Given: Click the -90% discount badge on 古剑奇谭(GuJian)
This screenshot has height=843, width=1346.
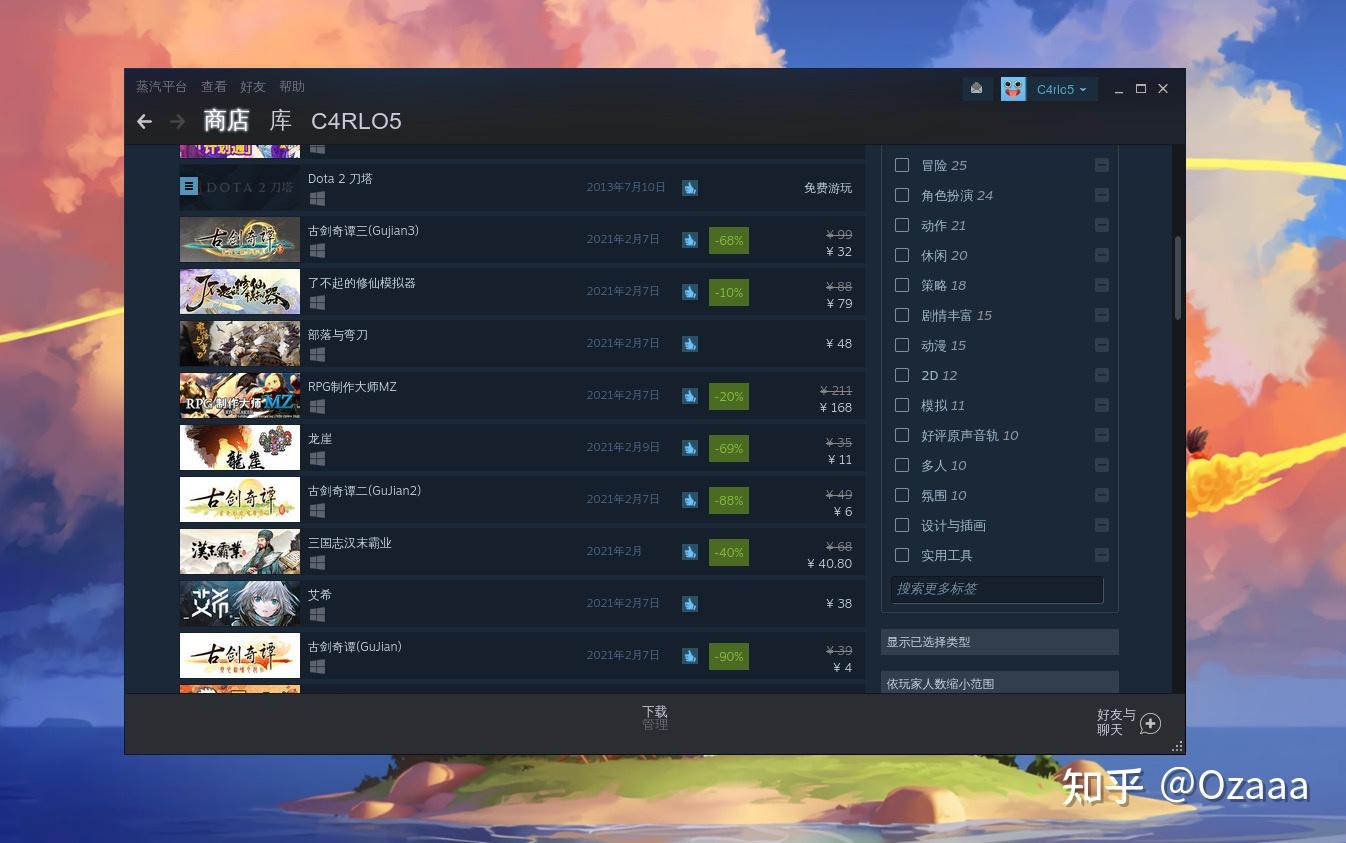Looking at the screenshot, I should tap(729, 656).
